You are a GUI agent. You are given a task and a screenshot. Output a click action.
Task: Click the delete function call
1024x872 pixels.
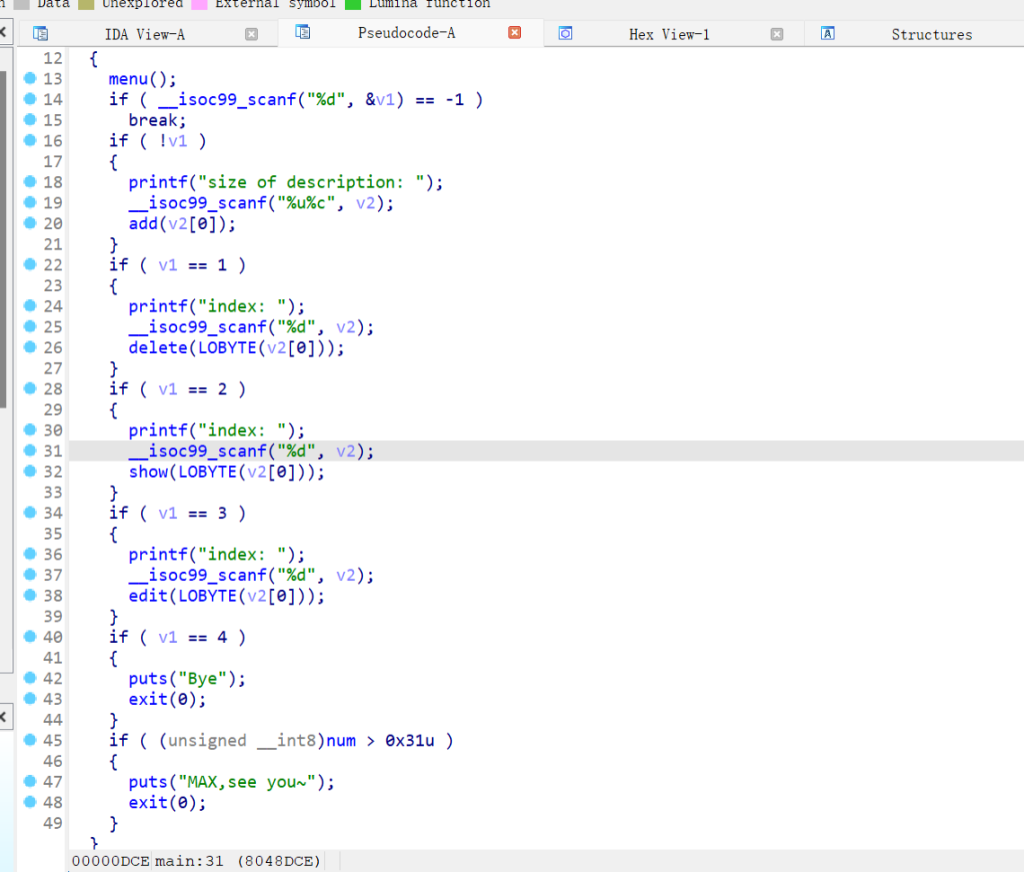tap(153, 348)
